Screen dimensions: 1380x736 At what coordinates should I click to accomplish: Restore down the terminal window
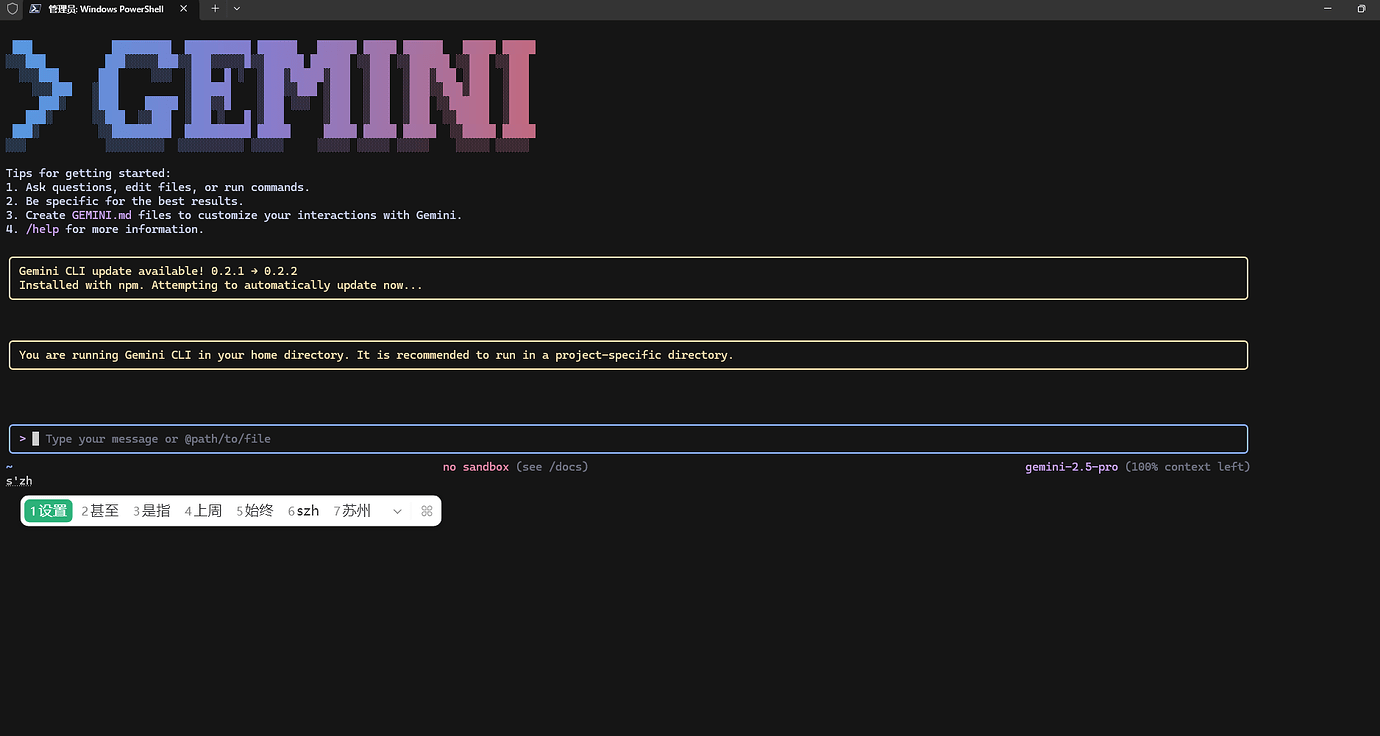click(x=1361, y=8)
